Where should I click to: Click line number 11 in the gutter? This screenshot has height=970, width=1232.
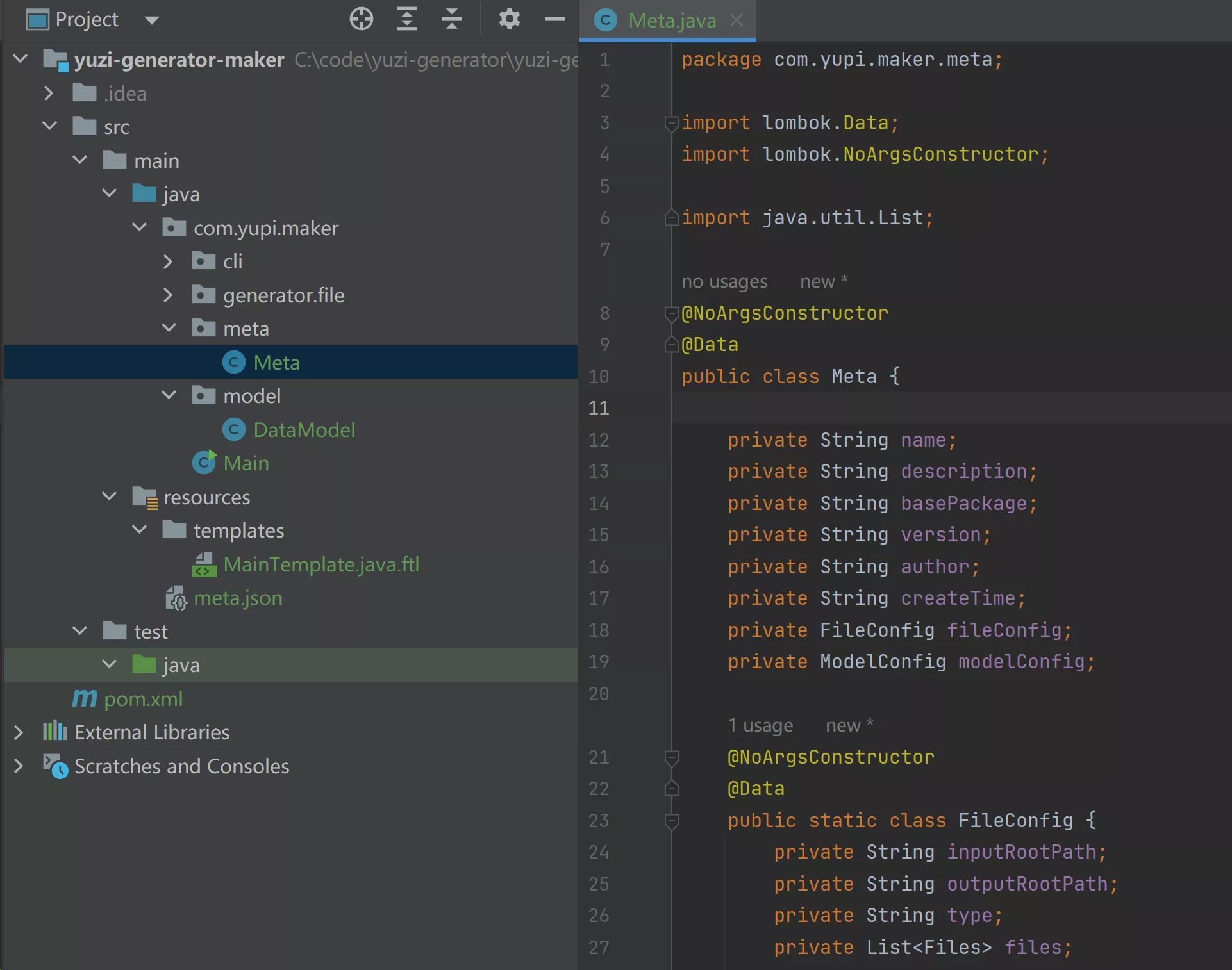pyautogui.click(x=599, y=408)
